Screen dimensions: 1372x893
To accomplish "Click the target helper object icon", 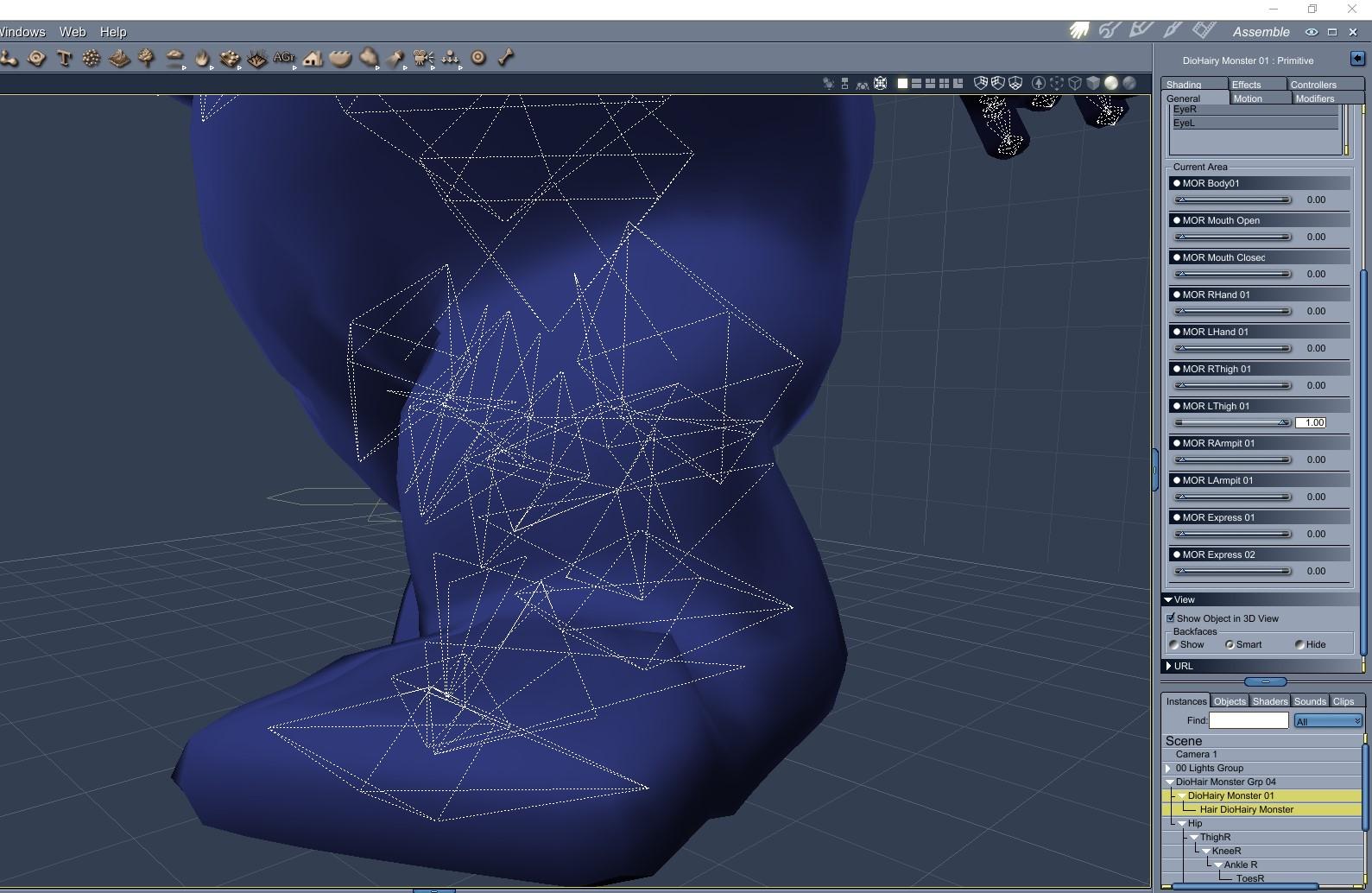I will pos(478,58).
